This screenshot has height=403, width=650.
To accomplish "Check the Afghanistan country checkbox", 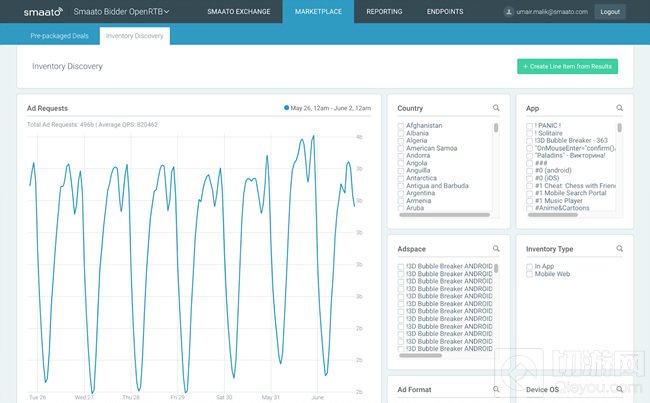I will click(401, 126).
